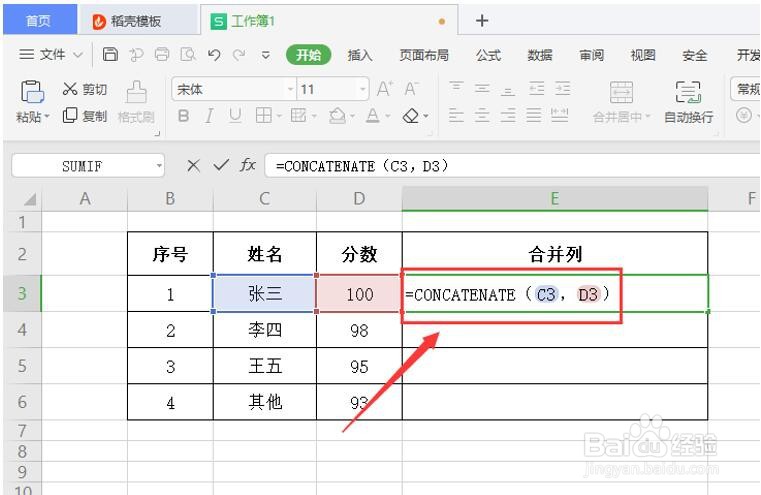Click the Save icon in quick toolbar

(x=110, y=54)
